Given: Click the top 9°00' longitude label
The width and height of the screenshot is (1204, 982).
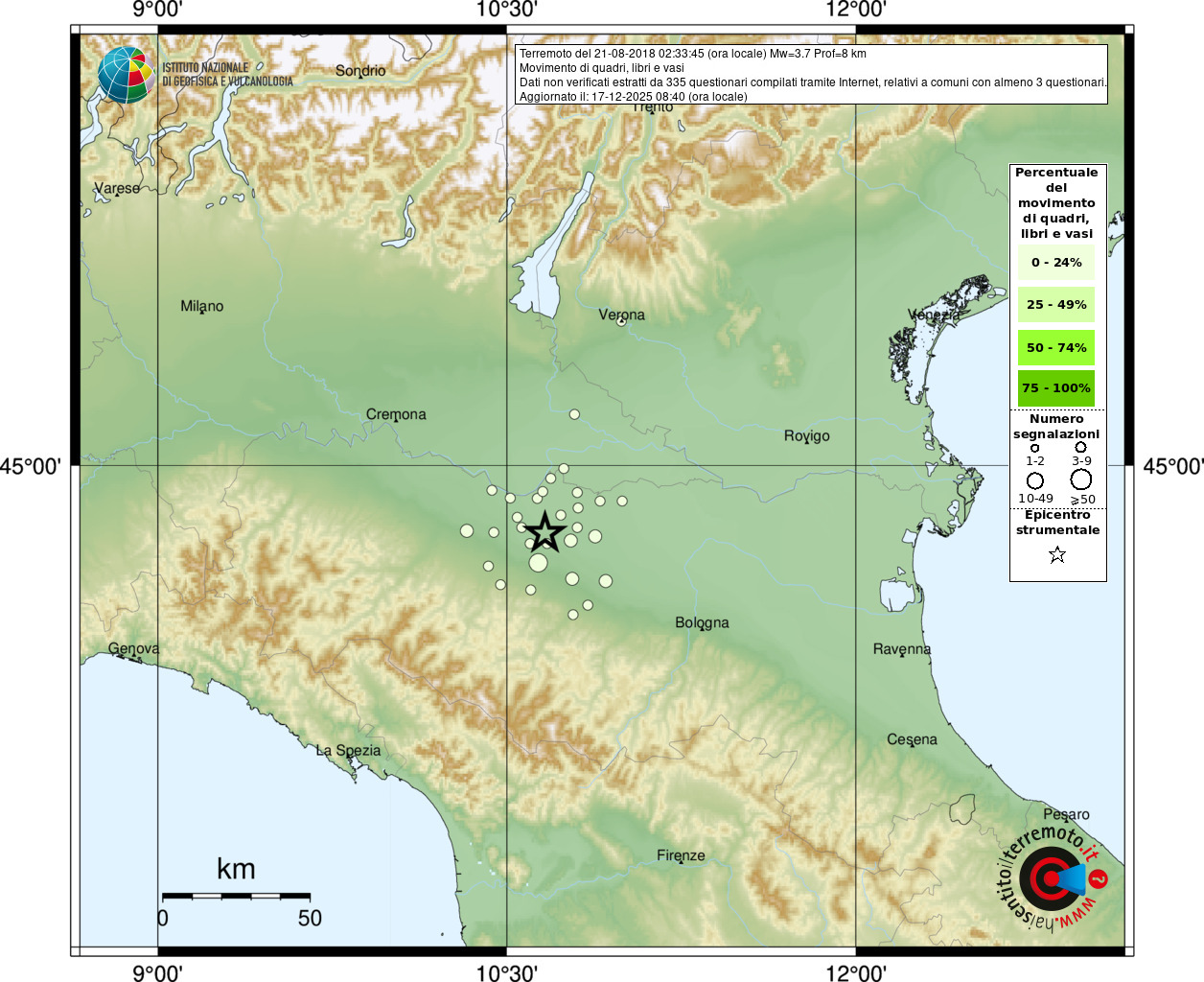Looking at the screenshot, I should click(x=157, y=10).
